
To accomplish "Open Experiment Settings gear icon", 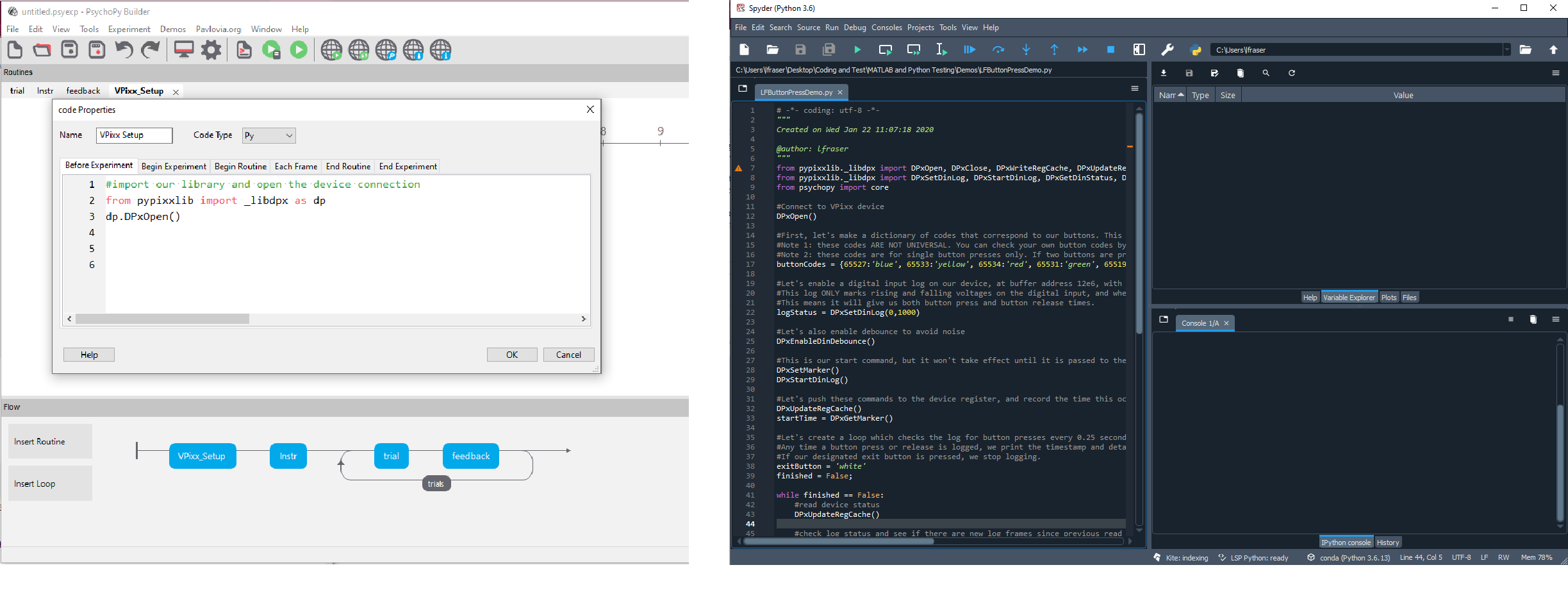I will [x=211, y=49].
